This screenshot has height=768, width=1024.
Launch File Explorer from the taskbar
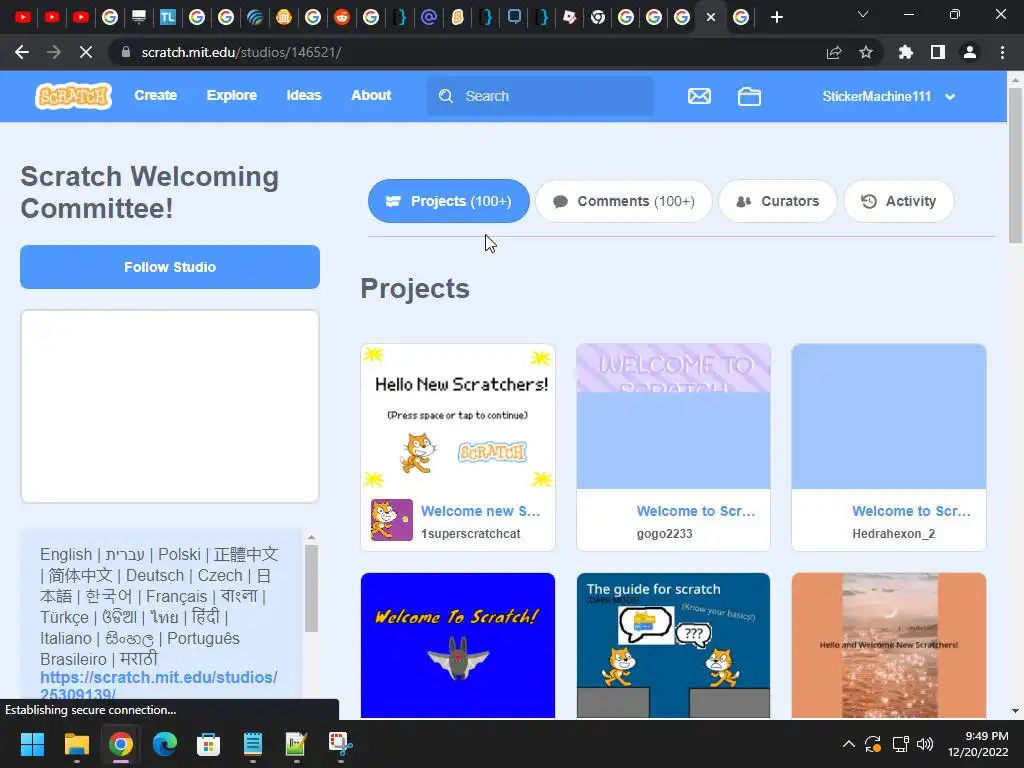point(76,744)
